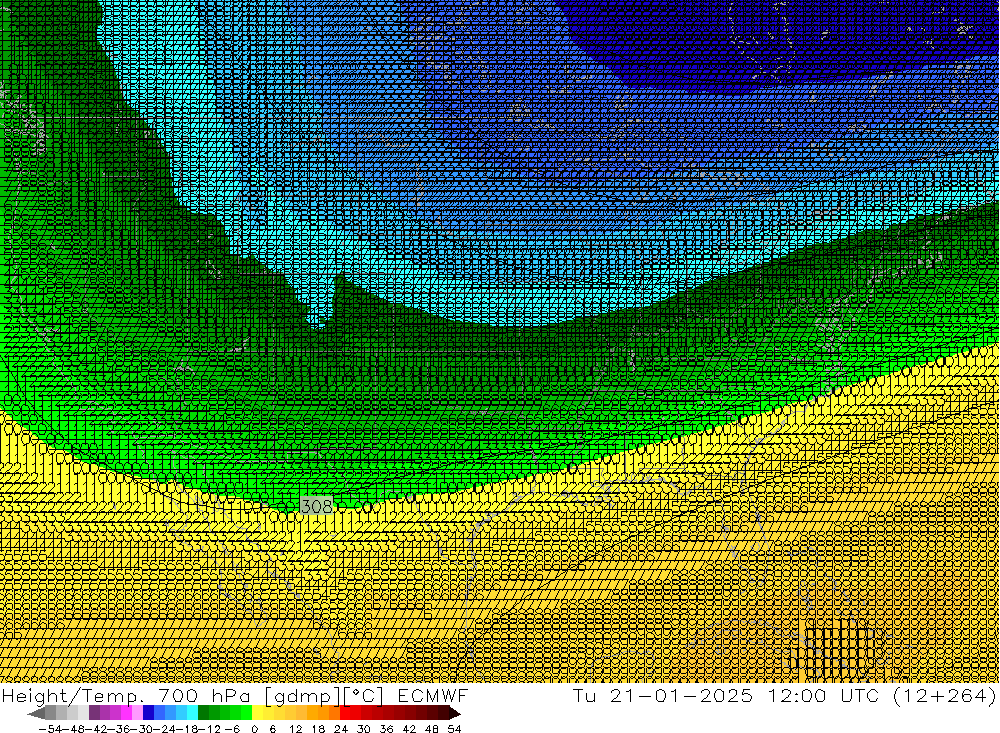Click the 308 contour height label
Image resolution: width=1000 pixels, height=733 pixels.
pos(317,506)
